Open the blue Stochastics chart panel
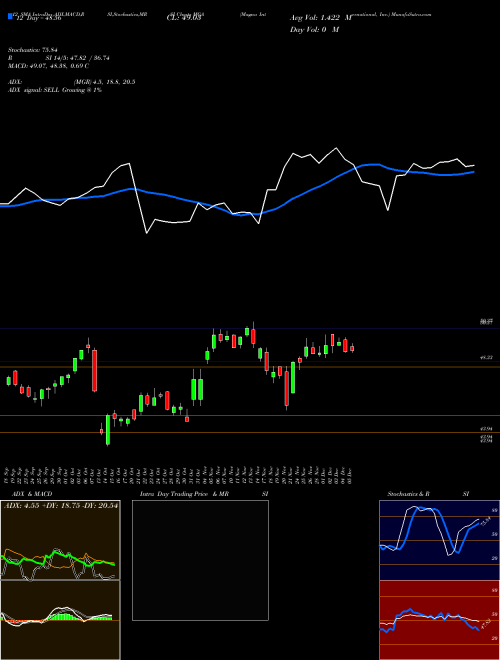The image size is (500, 660). (x=439, y=540)
